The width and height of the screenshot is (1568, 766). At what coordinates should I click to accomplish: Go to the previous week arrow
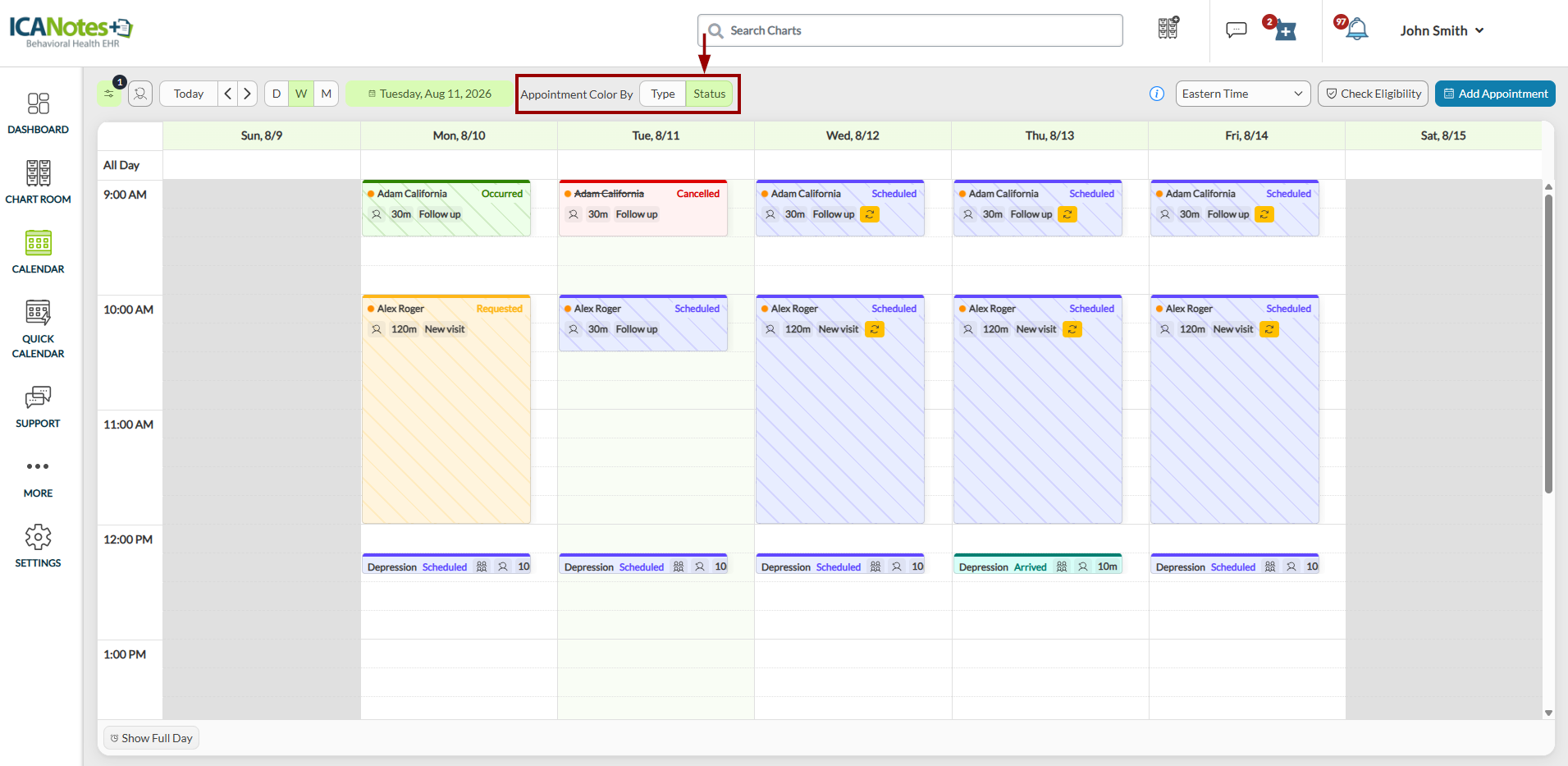tap(228, 94)
